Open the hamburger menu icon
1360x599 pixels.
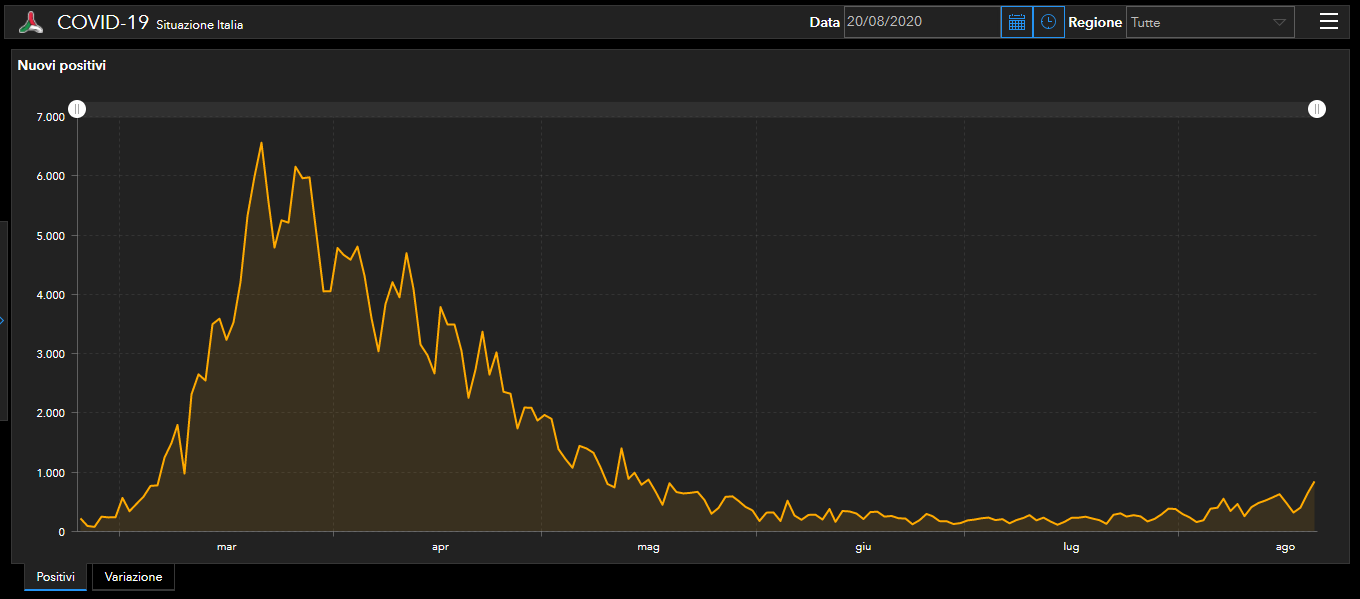1328,22
